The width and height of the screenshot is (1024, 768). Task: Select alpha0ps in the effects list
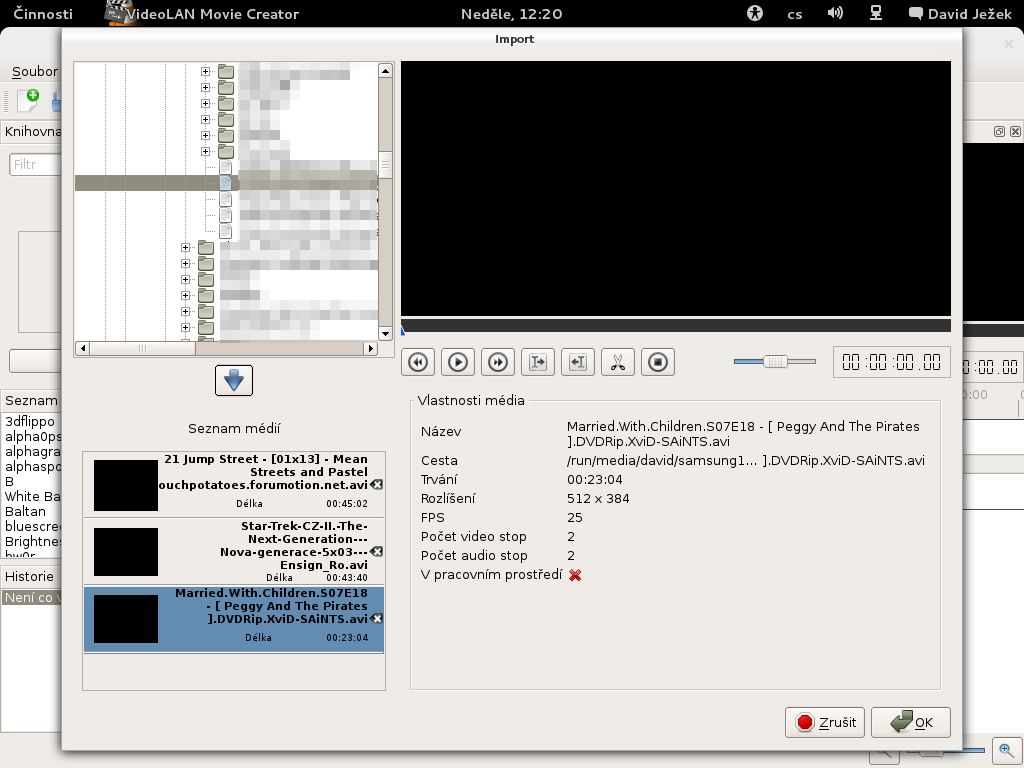pos(32,436)
